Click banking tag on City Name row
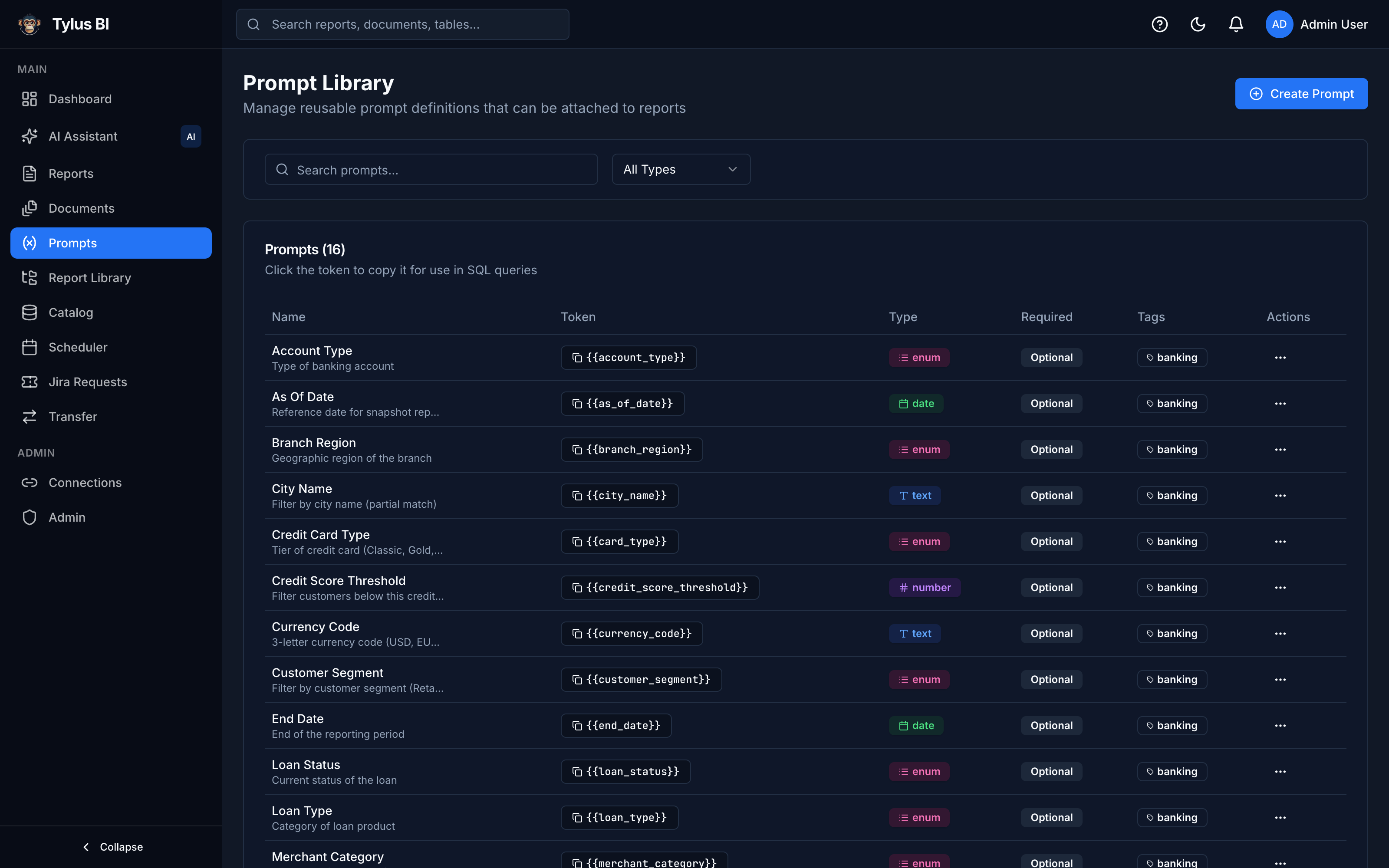Viewport: 1389px width, 868px height. tap(1172, 496)
